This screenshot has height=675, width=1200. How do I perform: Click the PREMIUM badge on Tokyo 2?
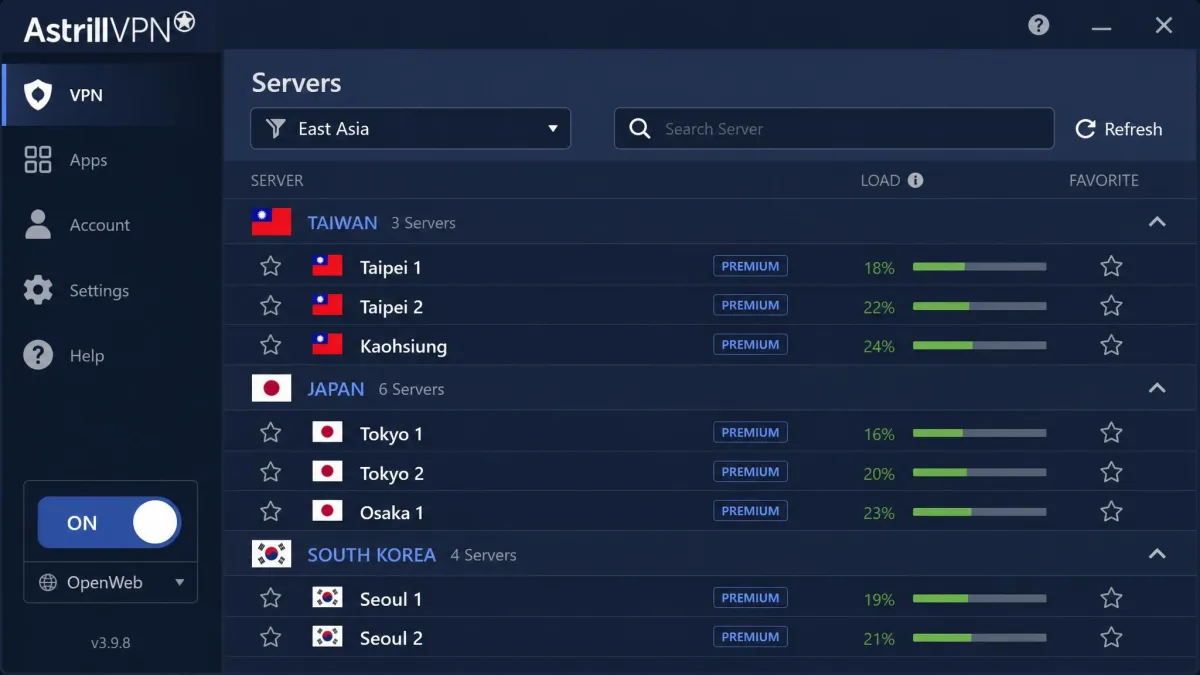coord(750,471)
